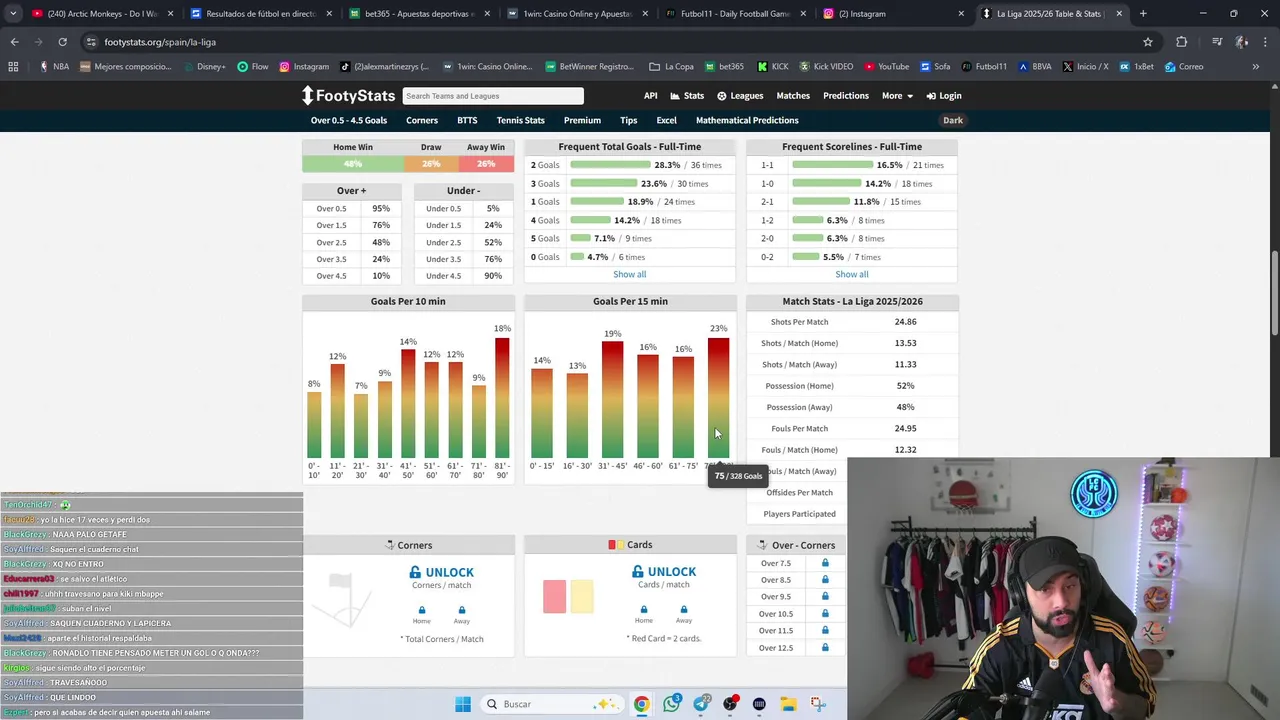Viewport: 1280px width, 720px height.
Task: Click the Login button
Action: point(944,96)
